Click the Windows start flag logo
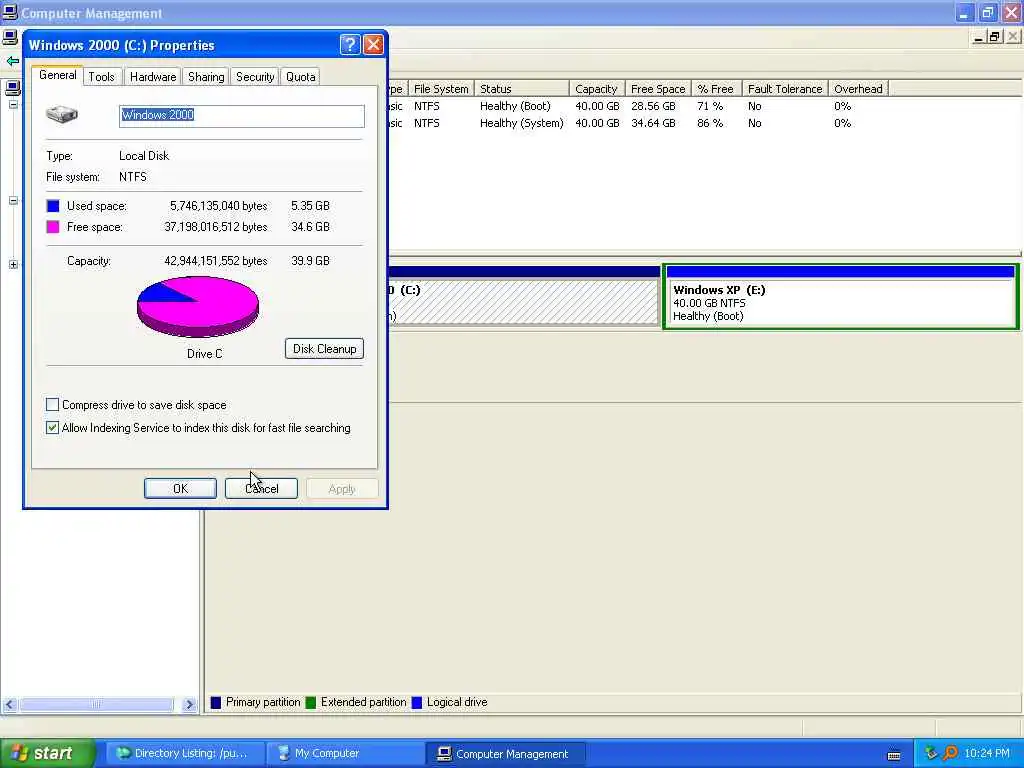 (x=19, y=753)
